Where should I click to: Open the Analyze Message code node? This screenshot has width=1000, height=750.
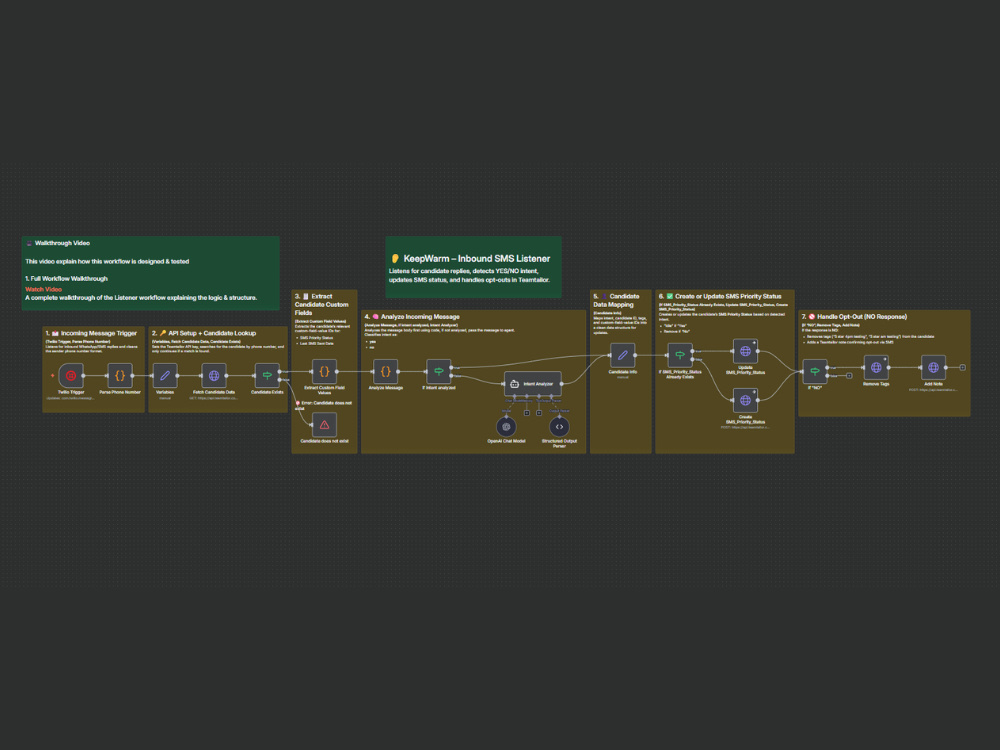pyautogui.click(x=385, y=371)
